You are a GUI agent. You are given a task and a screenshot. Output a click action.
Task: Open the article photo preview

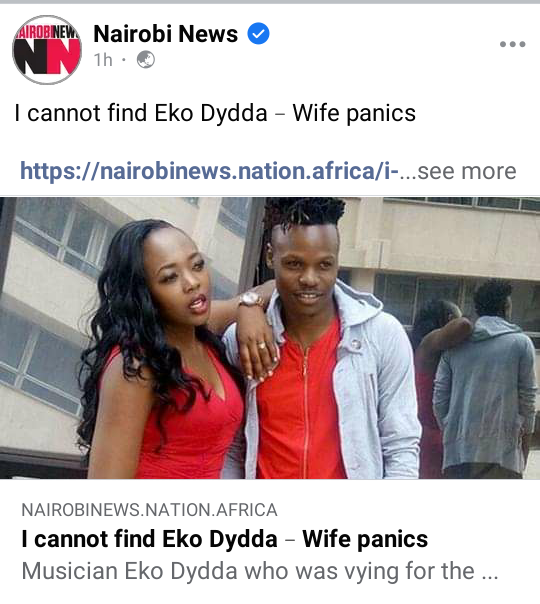(270, 338)
